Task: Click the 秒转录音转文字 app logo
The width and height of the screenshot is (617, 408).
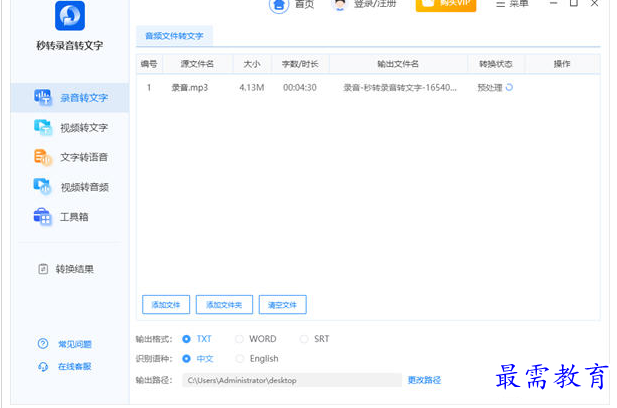Action: pyautogui.click(x=70, y=15)
